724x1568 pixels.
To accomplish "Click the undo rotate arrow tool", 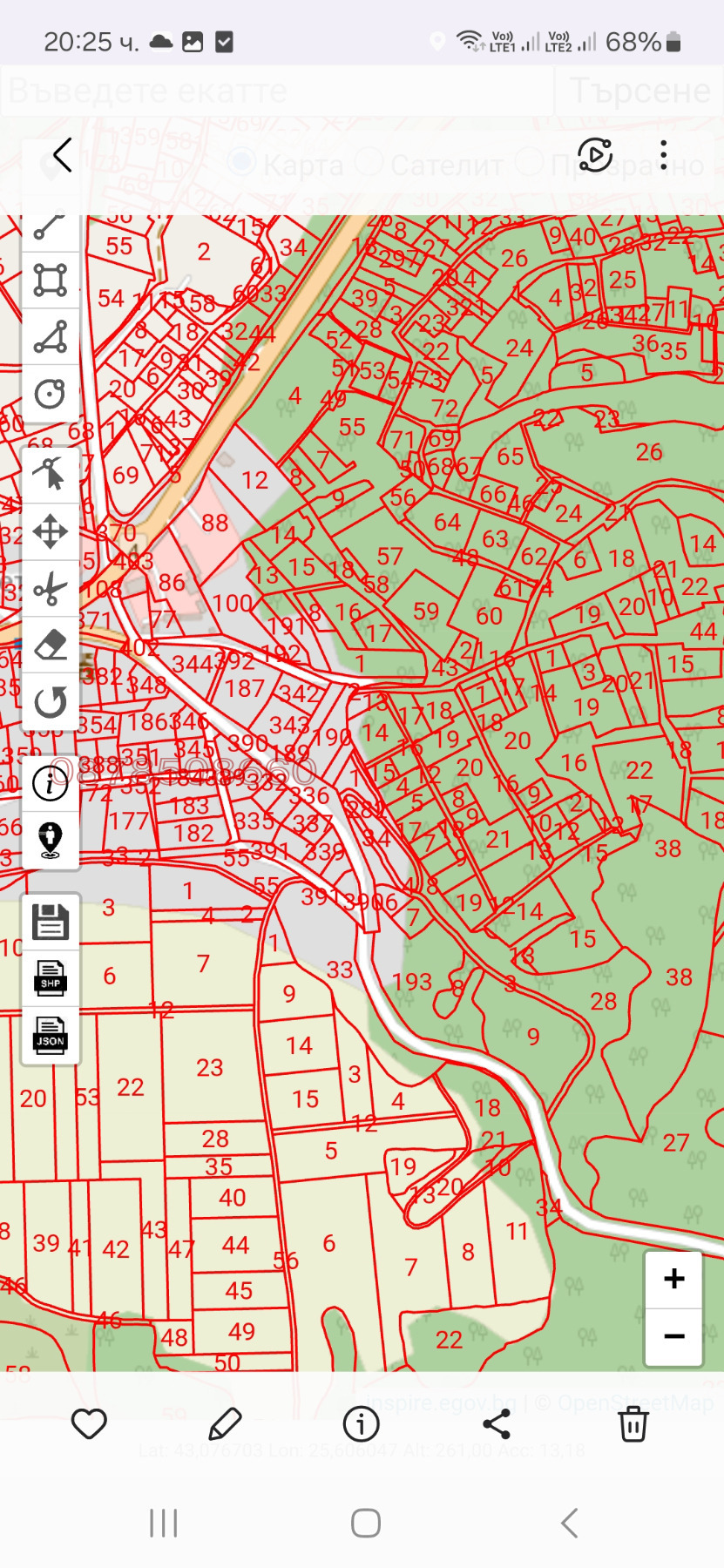I will [50, 702].
